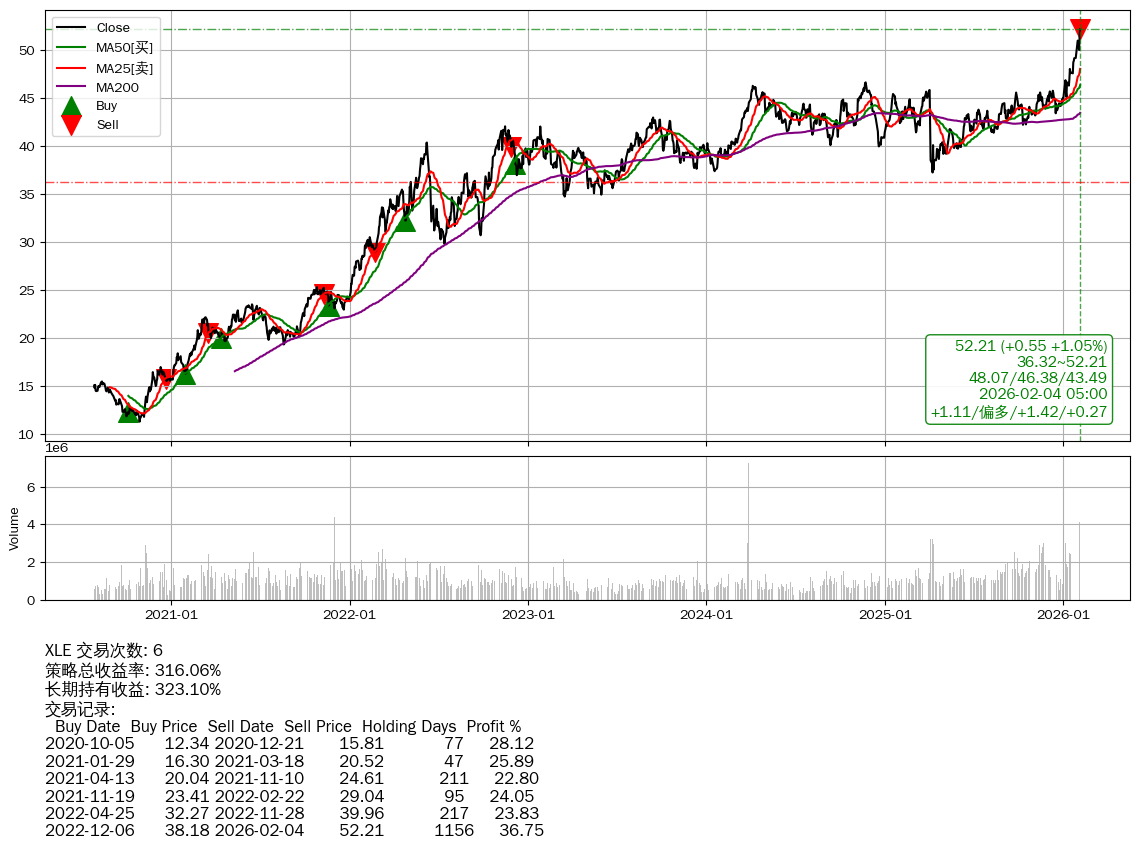Screen dimensions: 1139x849
Task: Click the 2022-01 date label on x-axis
Action: [x=350, y=614]
